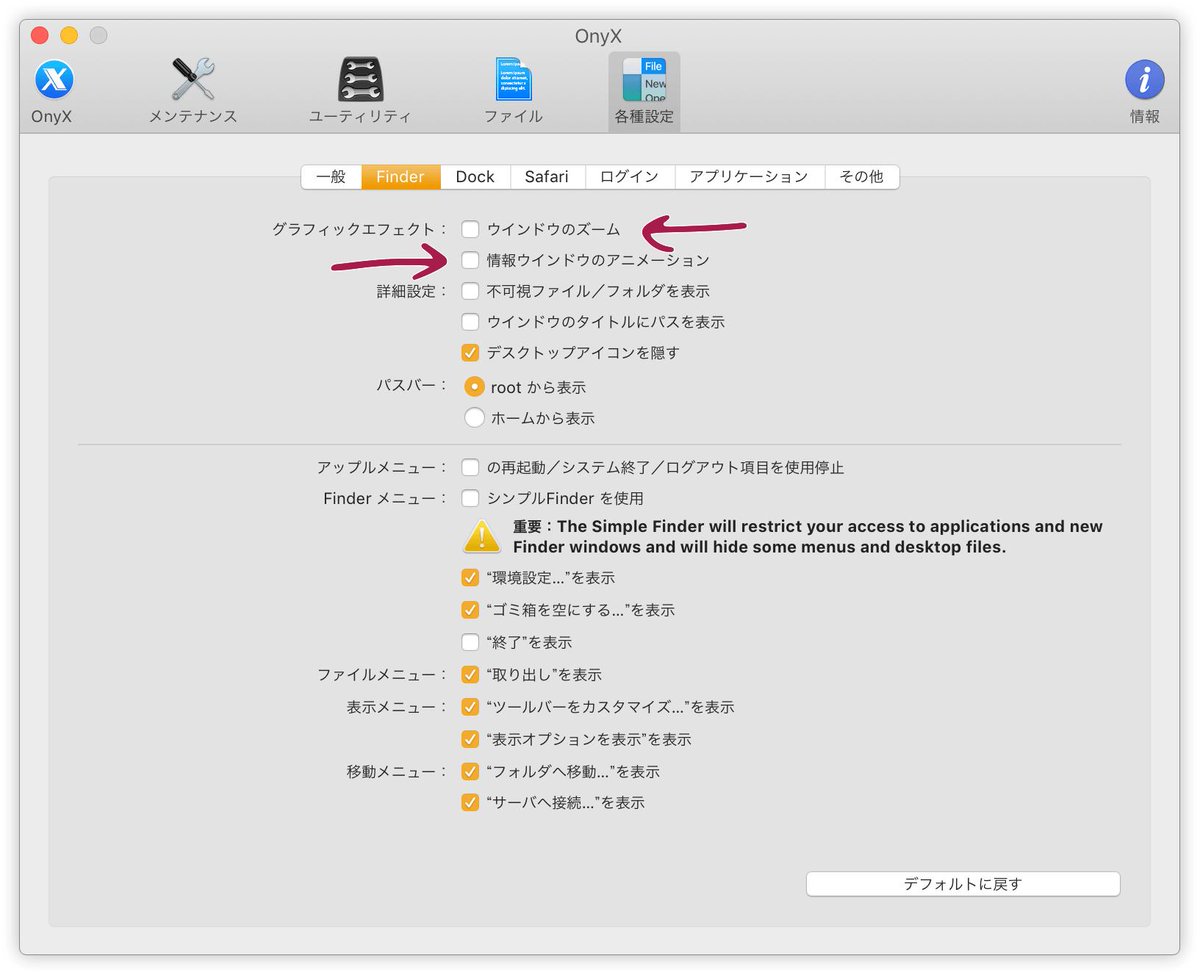Uncheck "表示オプションを表示"を表示 checkbox
Viewport: 1200px width, 975px height.
[470, 740]
